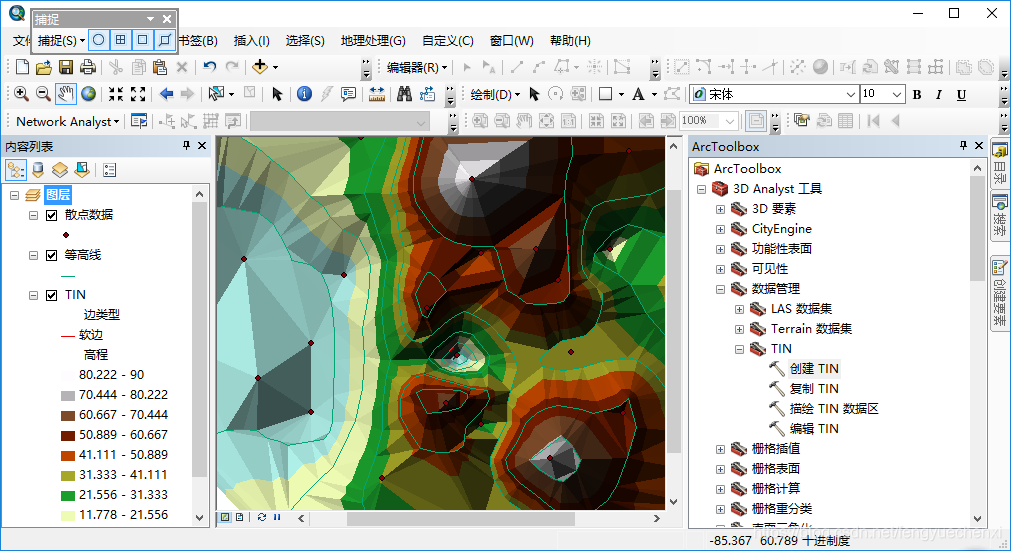Viewport: 1011px width, 551px height.
Task: Activate the Pan hand tool
Action: (x=65, y=94)
